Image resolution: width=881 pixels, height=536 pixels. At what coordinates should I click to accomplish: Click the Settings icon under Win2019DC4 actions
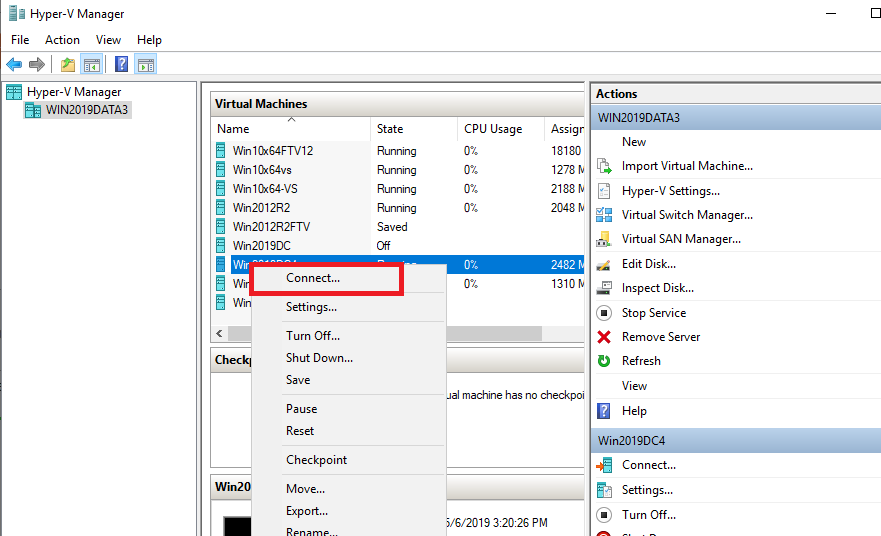(x=604, y=490)
